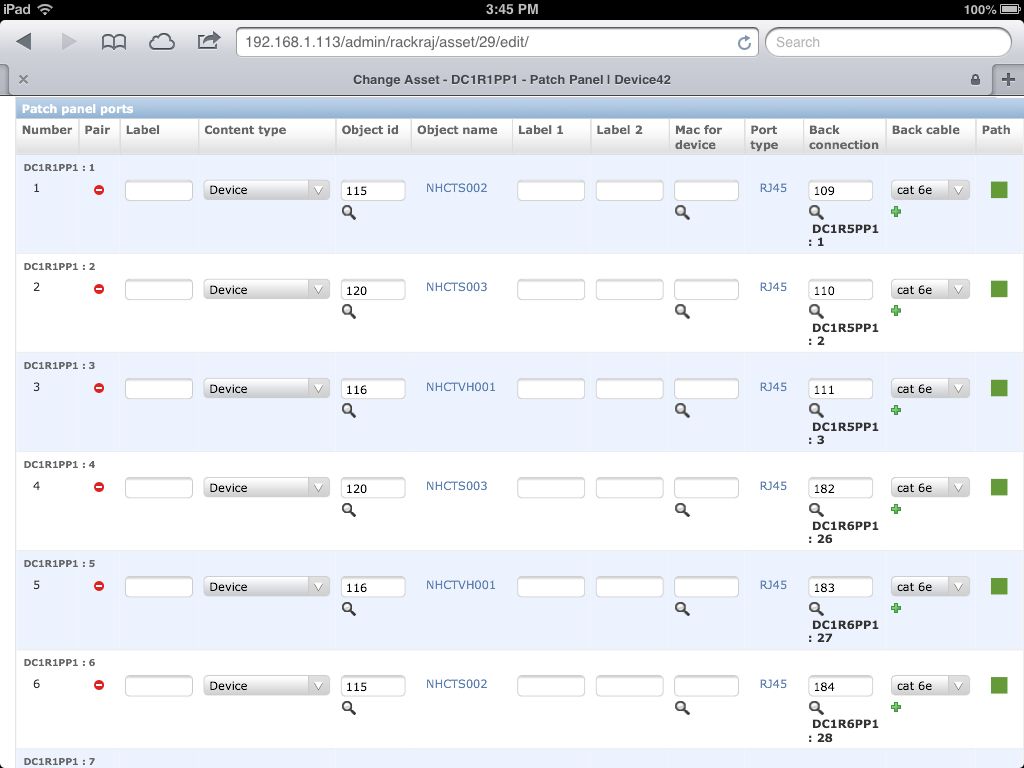Click green Path square for port 1
Screen dimensions: 1024x768
[x=999, y=190]
